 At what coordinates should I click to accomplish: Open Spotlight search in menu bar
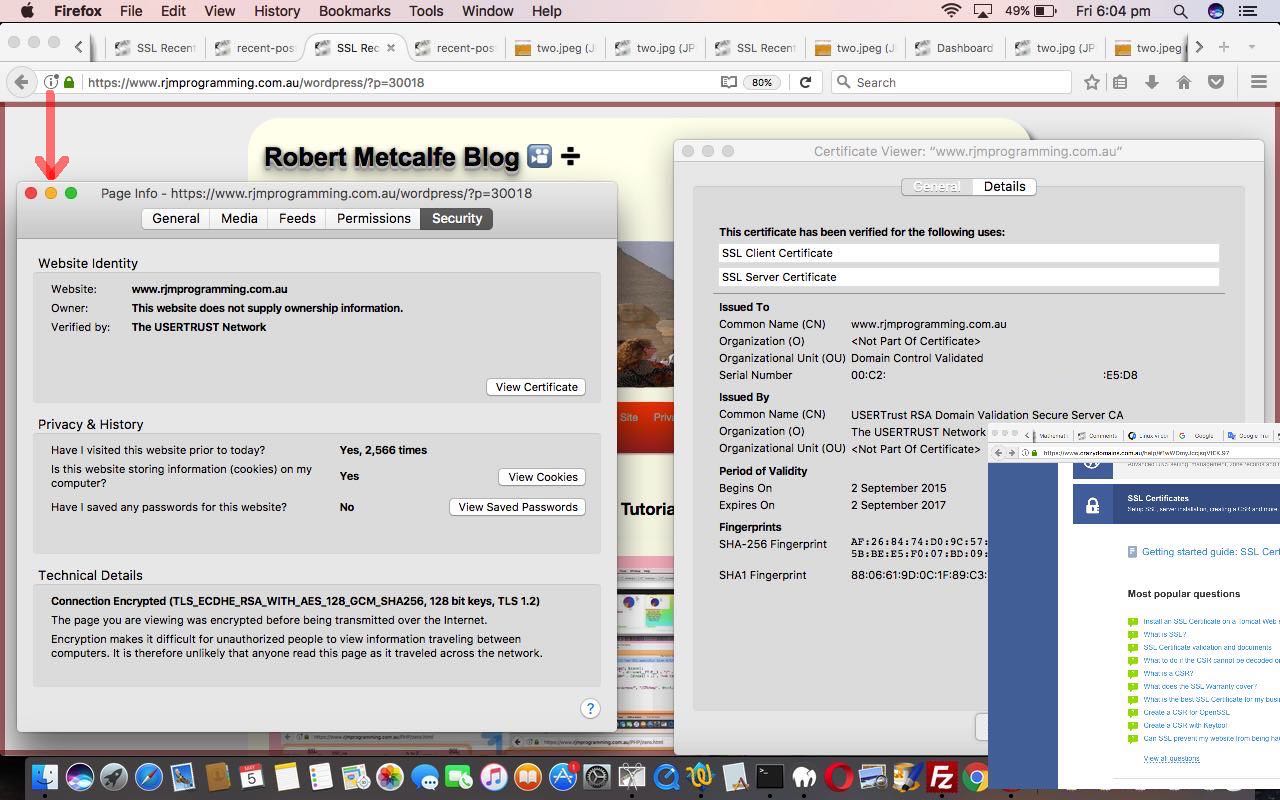coord(1180,11)
